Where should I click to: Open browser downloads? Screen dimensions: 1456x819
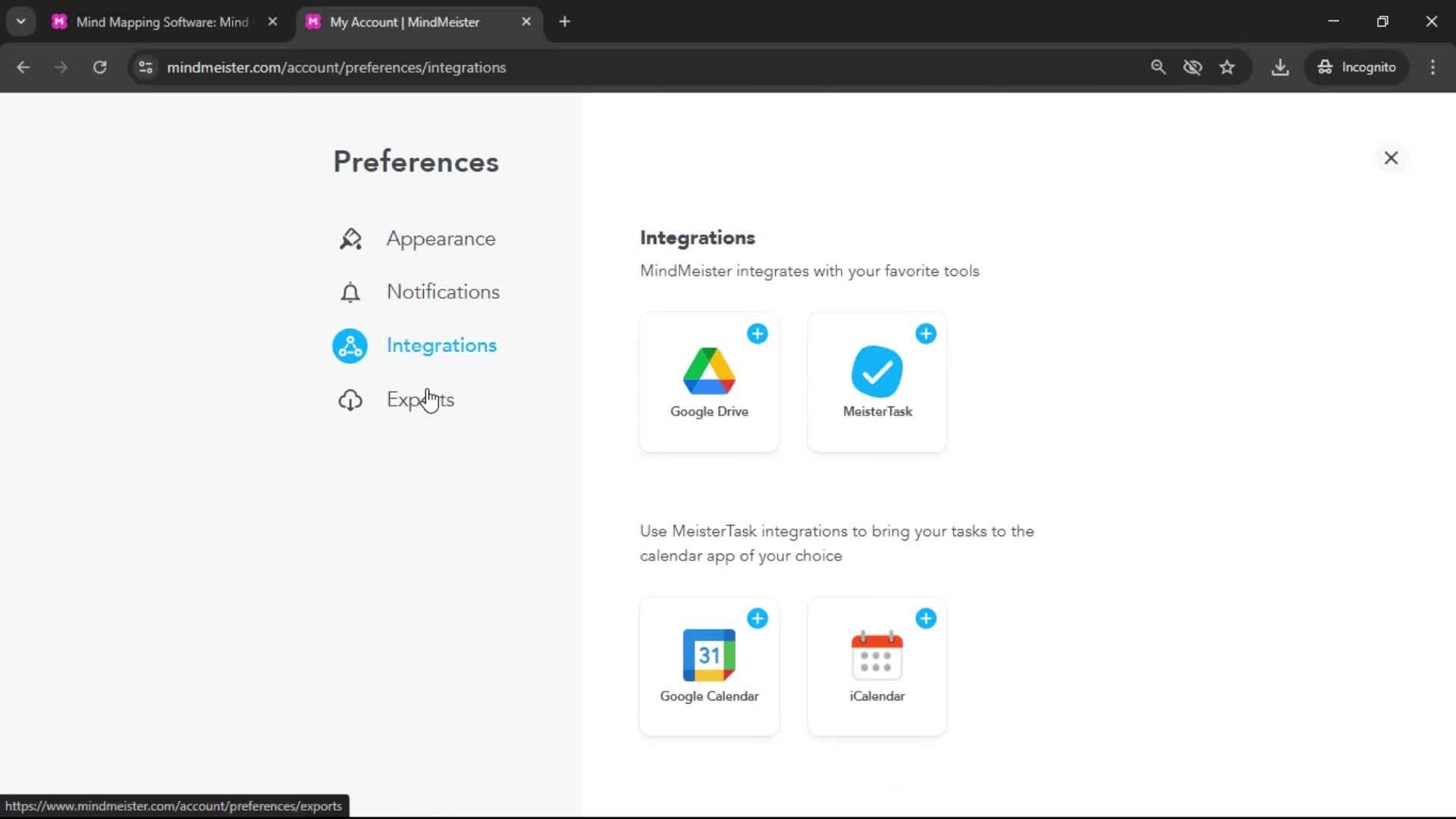(x=1280, y=67)
